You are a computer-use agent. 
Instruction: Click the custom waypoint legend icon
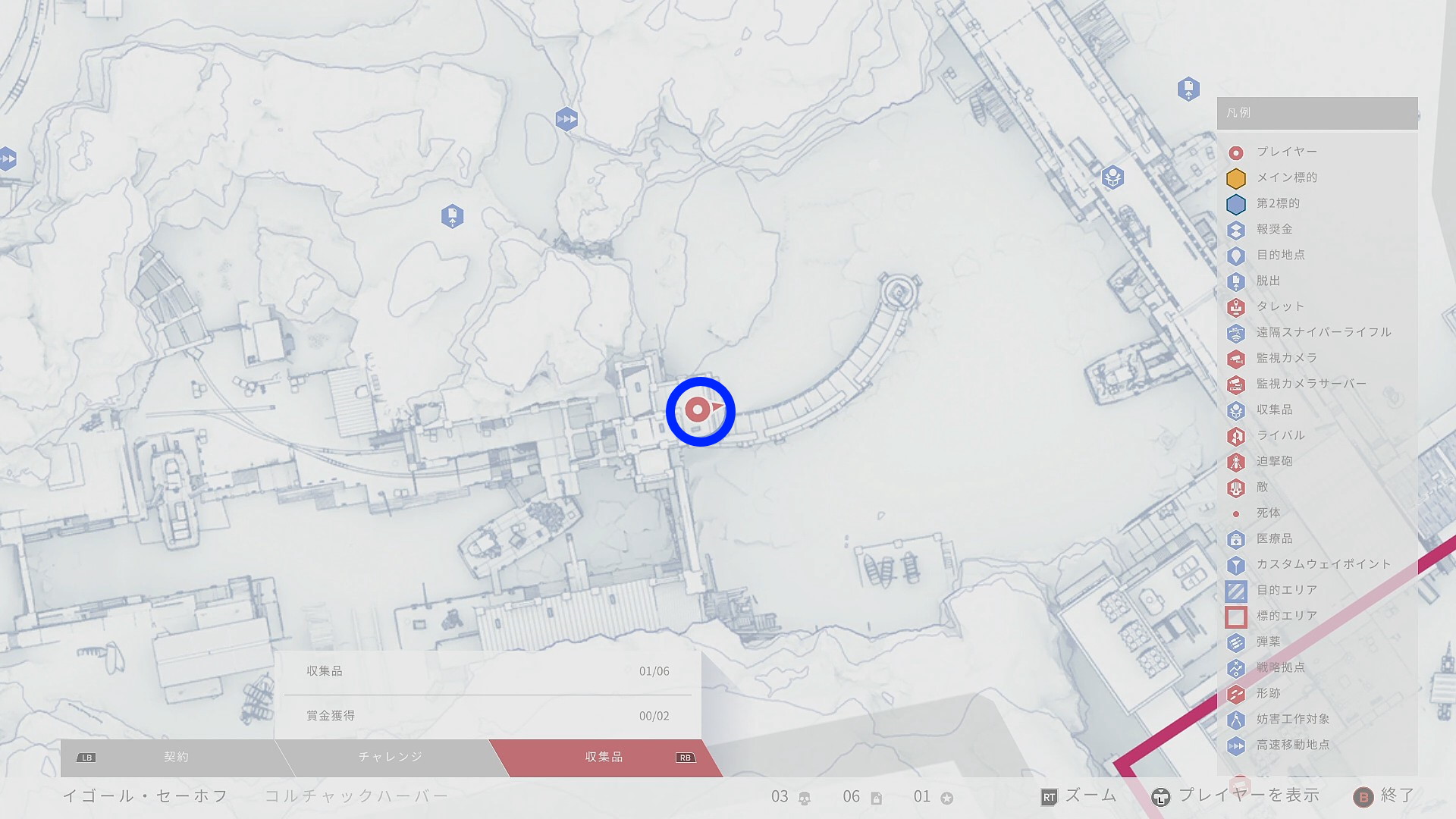click(1236, 565)
